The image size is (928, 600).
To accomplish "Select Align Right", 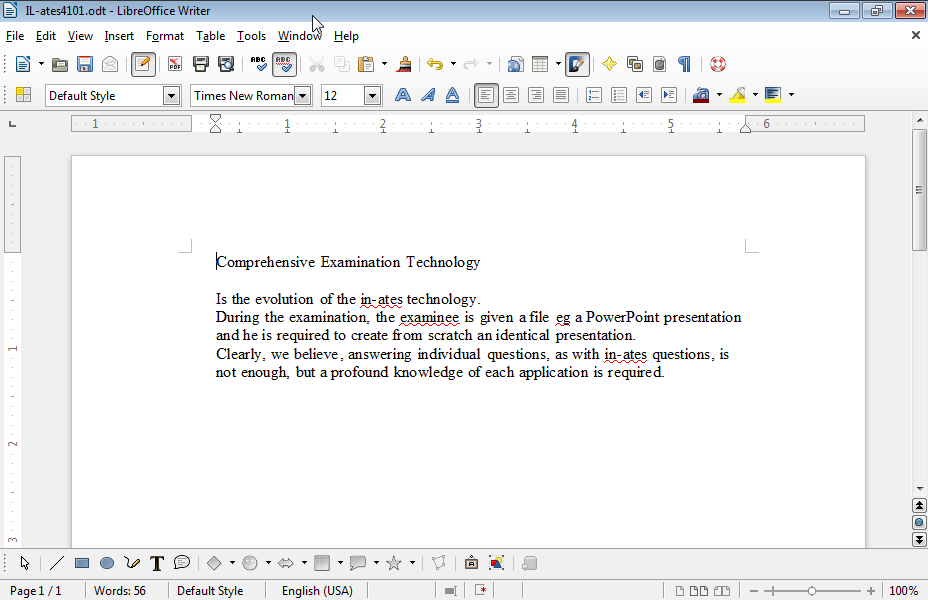I will (536, 95).
